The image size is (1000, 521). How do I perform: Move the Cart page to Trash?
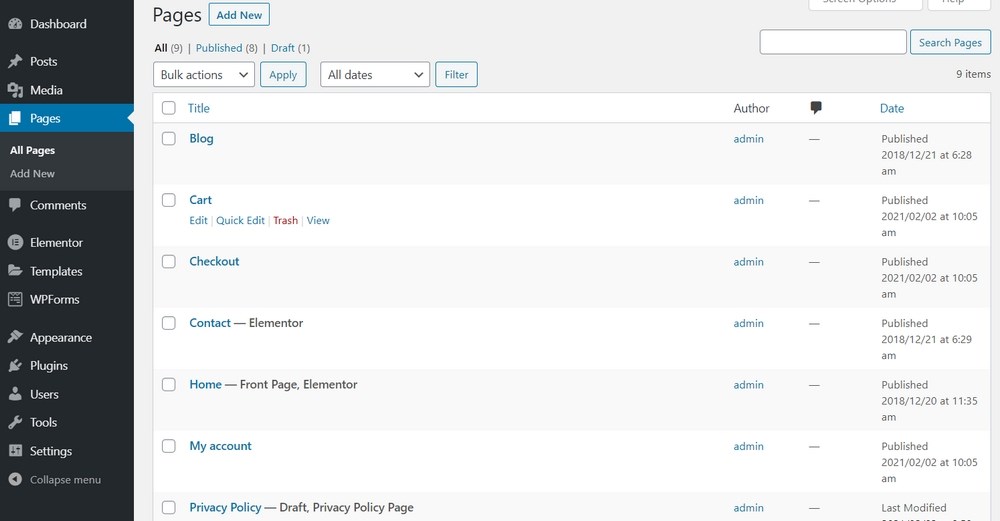click(286, 220)
